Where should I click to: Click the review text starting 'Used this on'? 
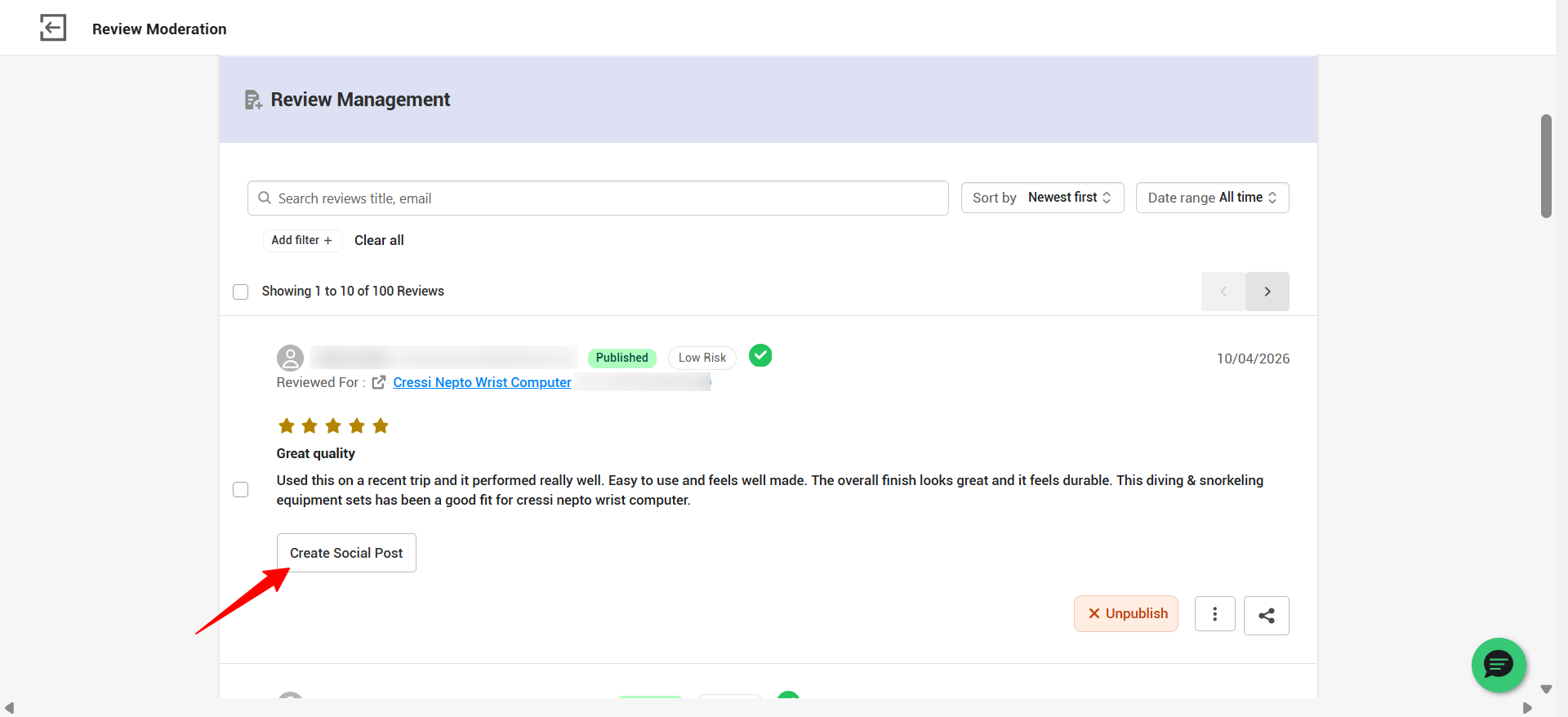770,490
